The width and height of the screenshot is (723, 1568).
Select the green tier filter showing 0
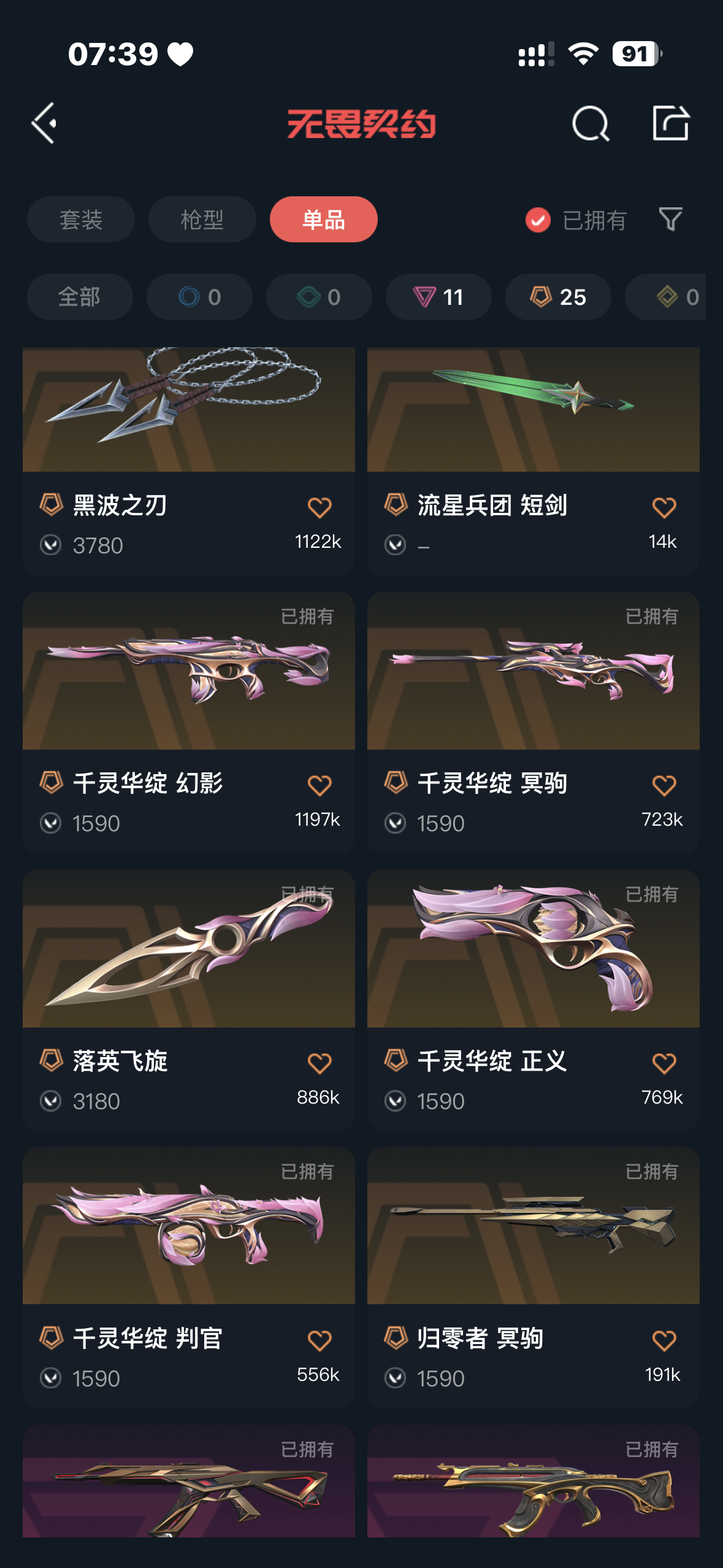319,297
